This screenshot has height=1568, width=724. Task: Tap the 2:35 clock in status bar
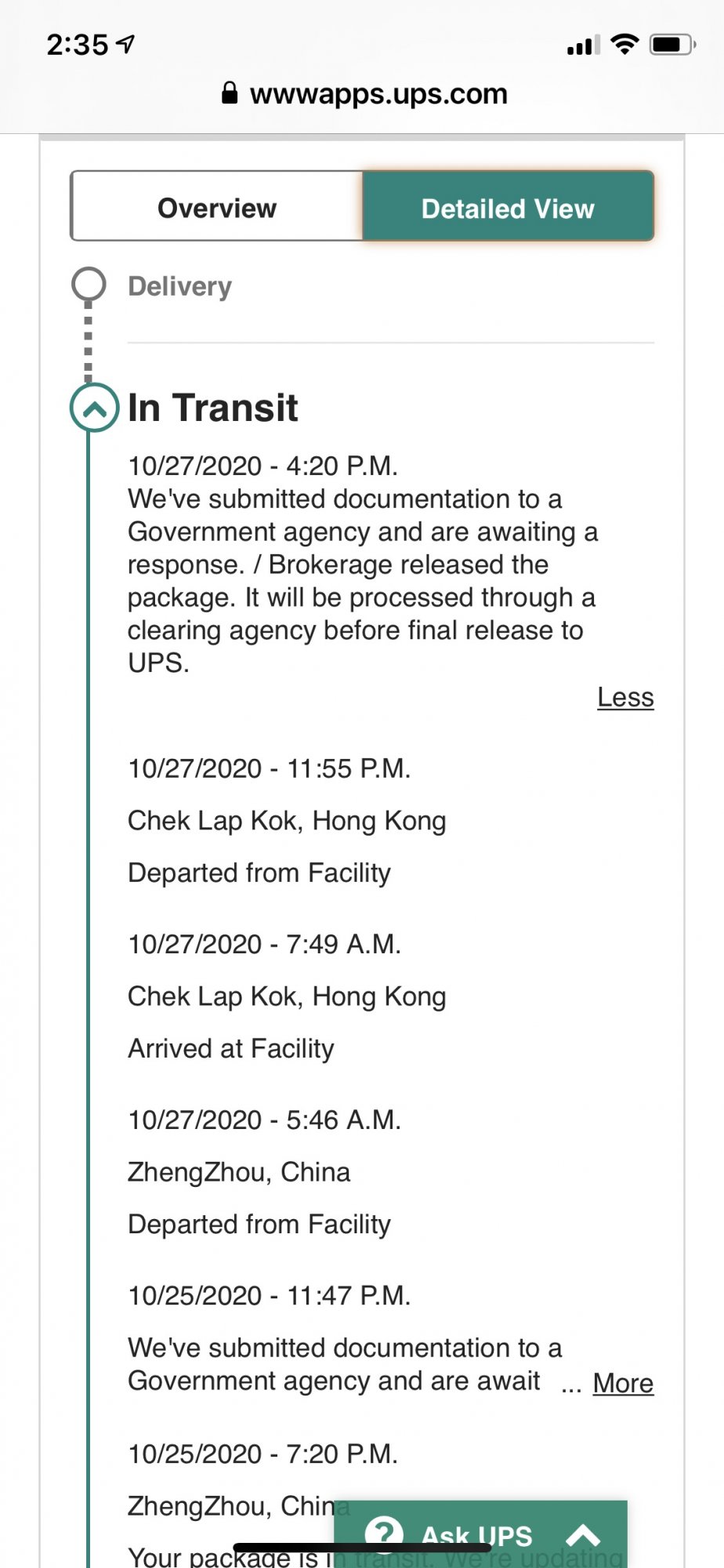[x=78, y=44]
